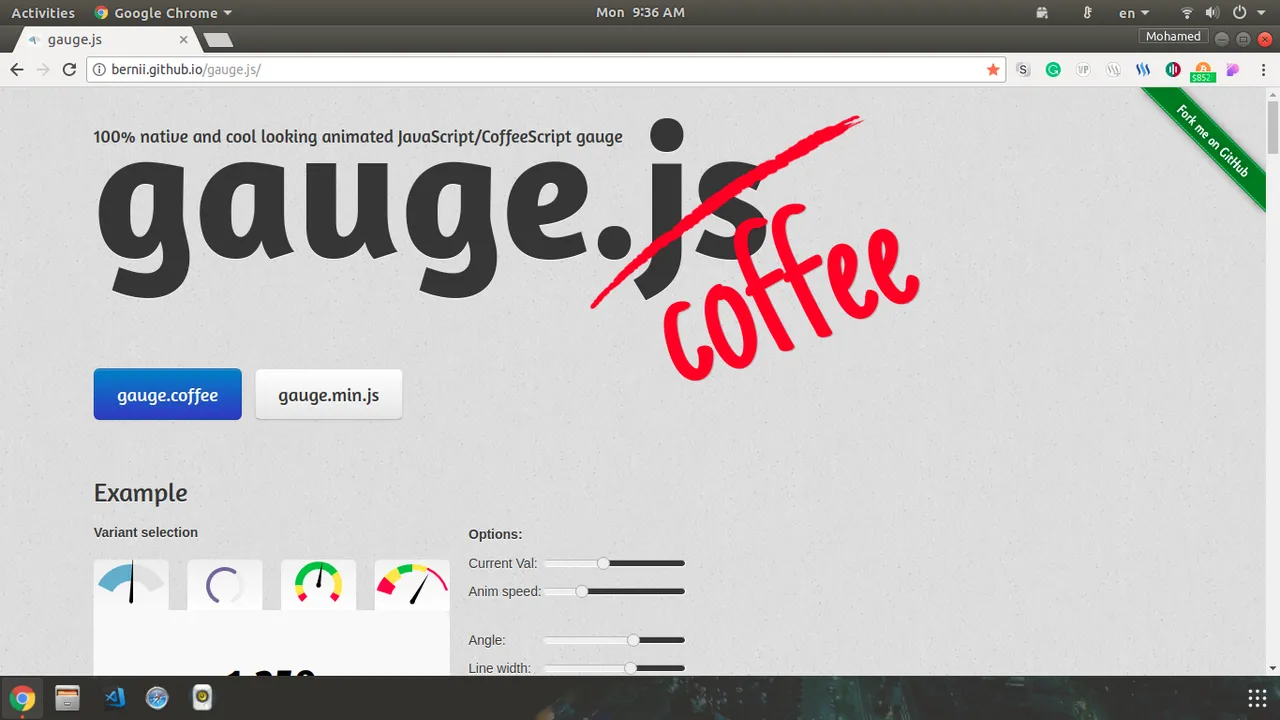Screen dimensions: 1280x720
Task: Open the file manager from the dock
Action: 67,698
